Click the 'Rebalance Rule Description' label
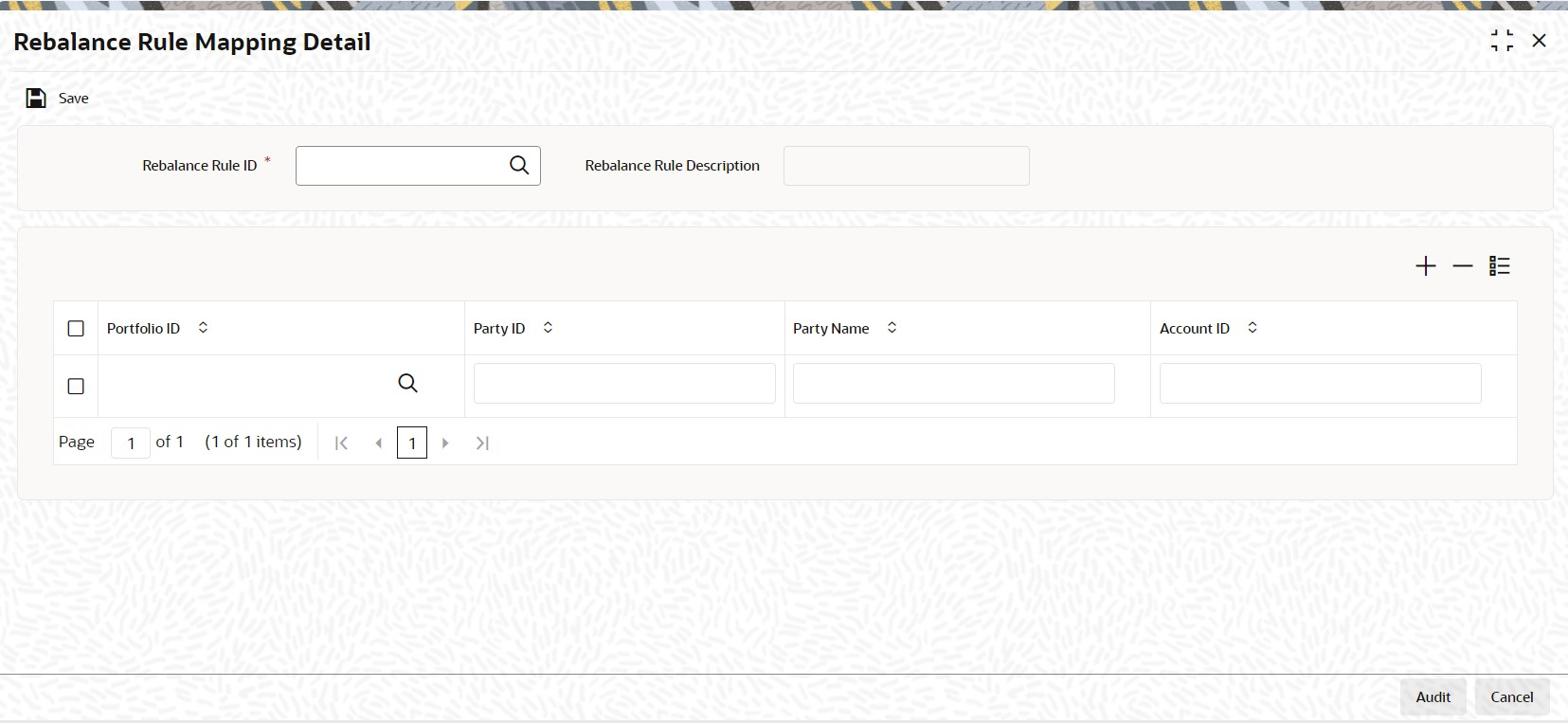Image resolution: width=1568 pixels, height=723 pixels. [672, 166]
